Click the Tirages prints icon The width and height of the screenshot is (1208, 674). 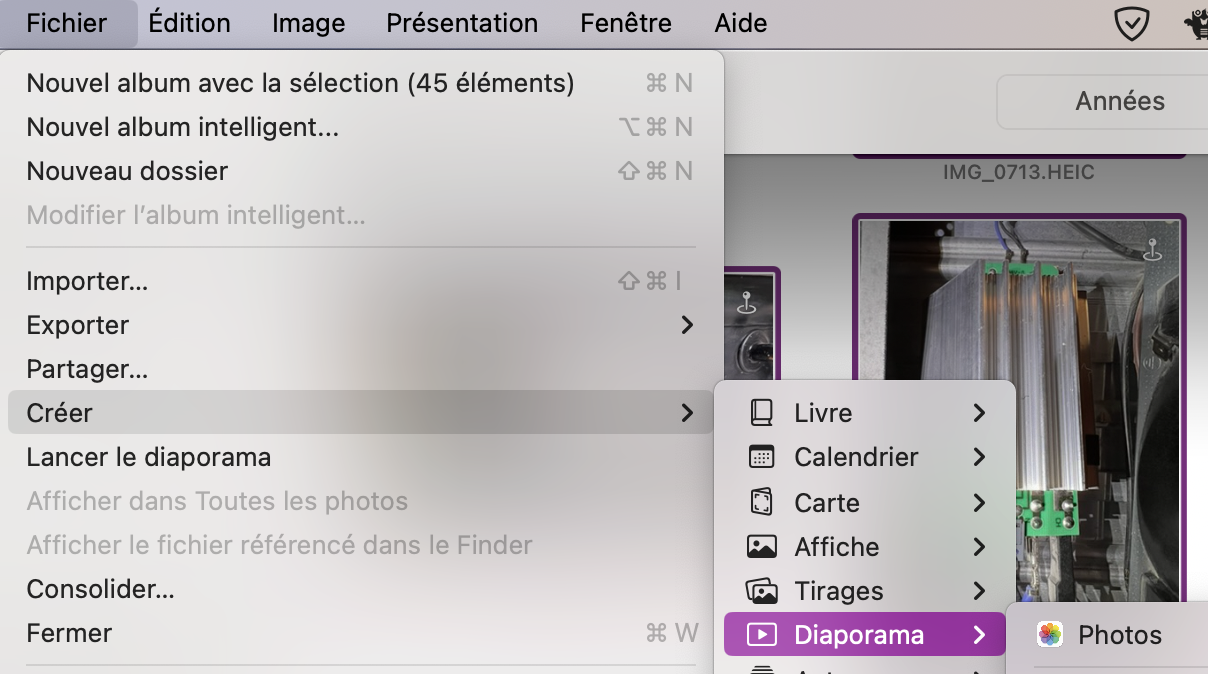coord(762,591)
